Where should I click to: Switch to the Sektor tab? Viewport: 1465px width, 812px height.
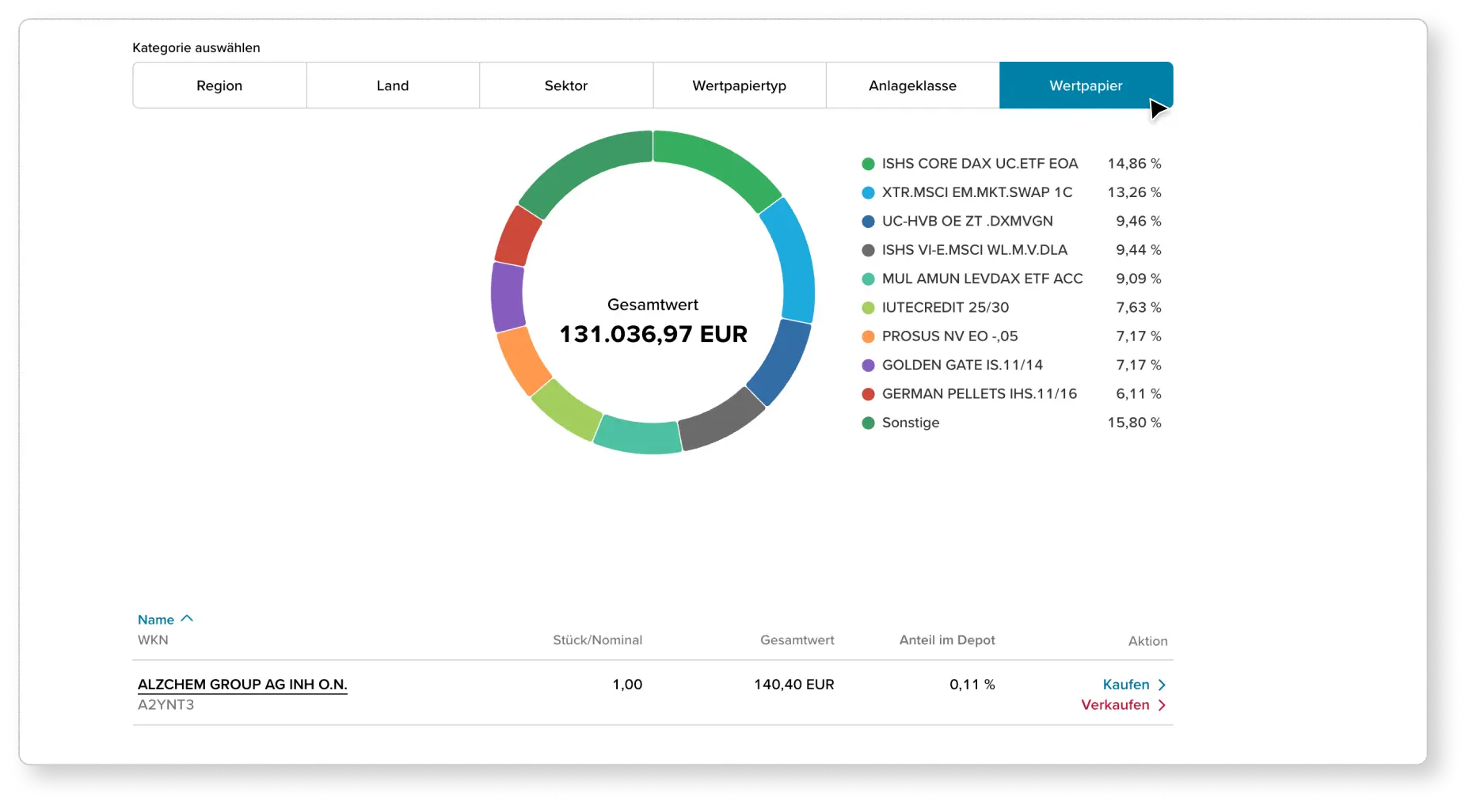[x=565, y=85]
